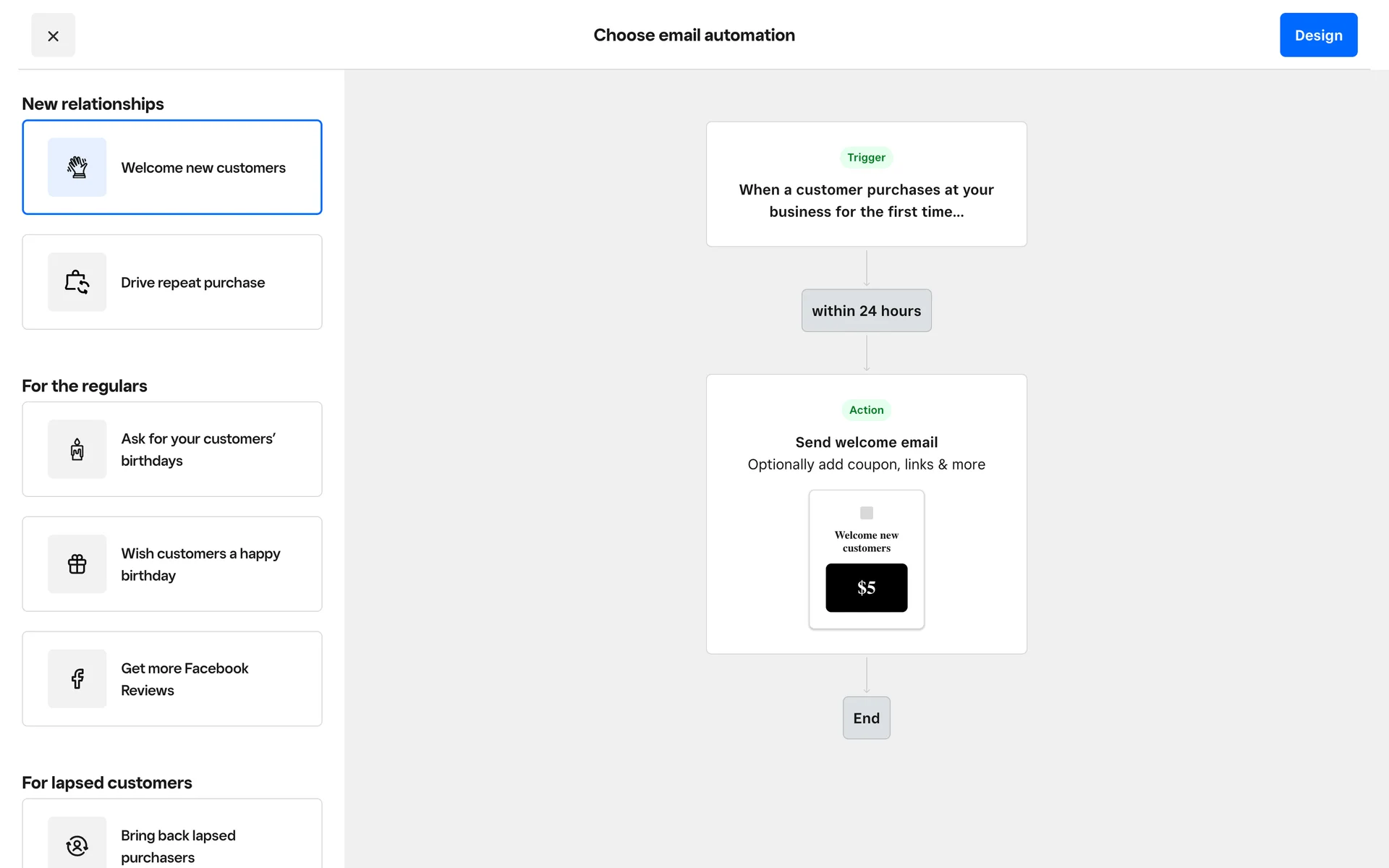Screen dimensions: 1389x868
Task: Choose Ask for your customers' birthdays
Action: [198, 449]
